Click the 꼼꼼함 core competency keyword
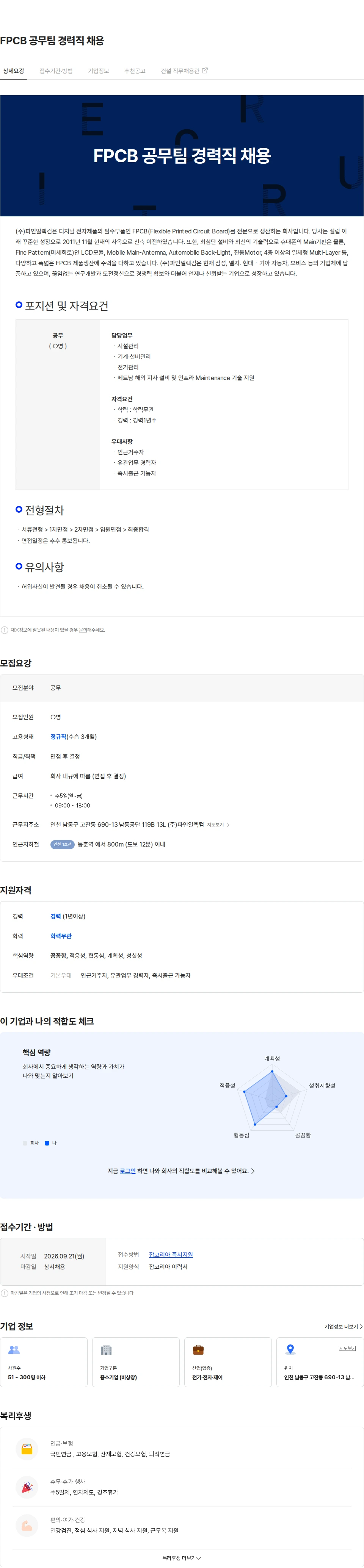This screenshot has height=1568, width=364. pyautogui.click(x=59, y=956)
